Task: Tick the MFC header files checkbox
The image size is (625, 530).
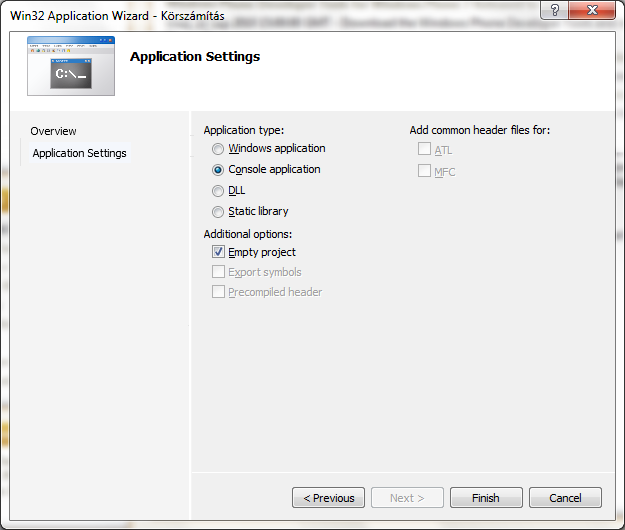Action: pyautogui.click(x=424, y=171)
